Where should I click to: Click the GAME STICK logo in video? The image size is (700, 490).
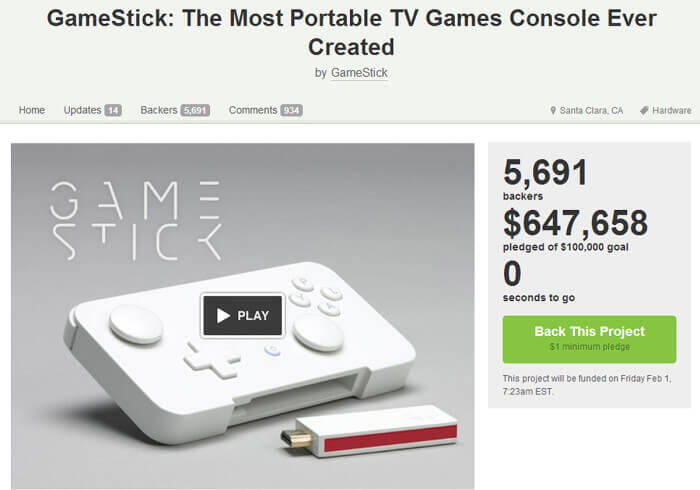click(136, 219)
